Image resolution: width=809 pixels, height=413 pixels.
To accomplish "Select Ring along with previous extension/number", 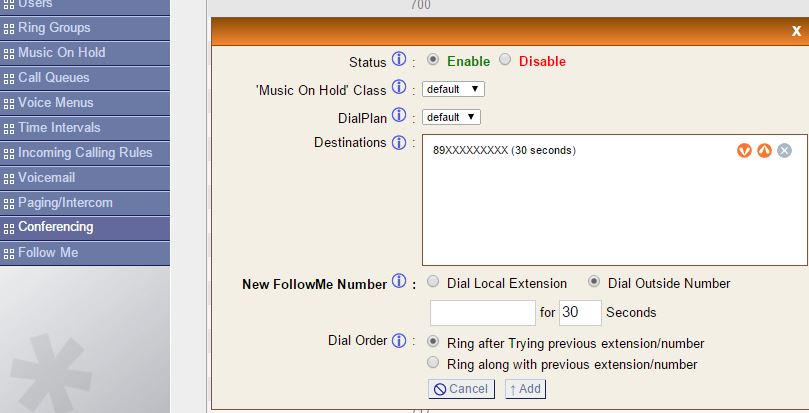I will [x=433, y=363].
